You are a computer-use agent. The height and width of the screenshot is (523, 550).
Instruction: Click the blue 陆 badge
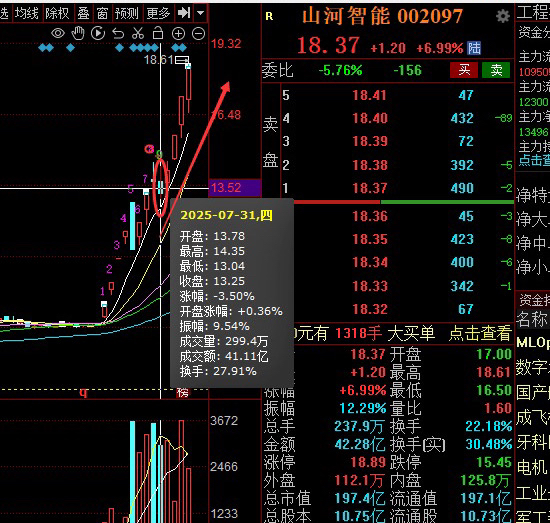pyautogui.click(x=474, y=48)
